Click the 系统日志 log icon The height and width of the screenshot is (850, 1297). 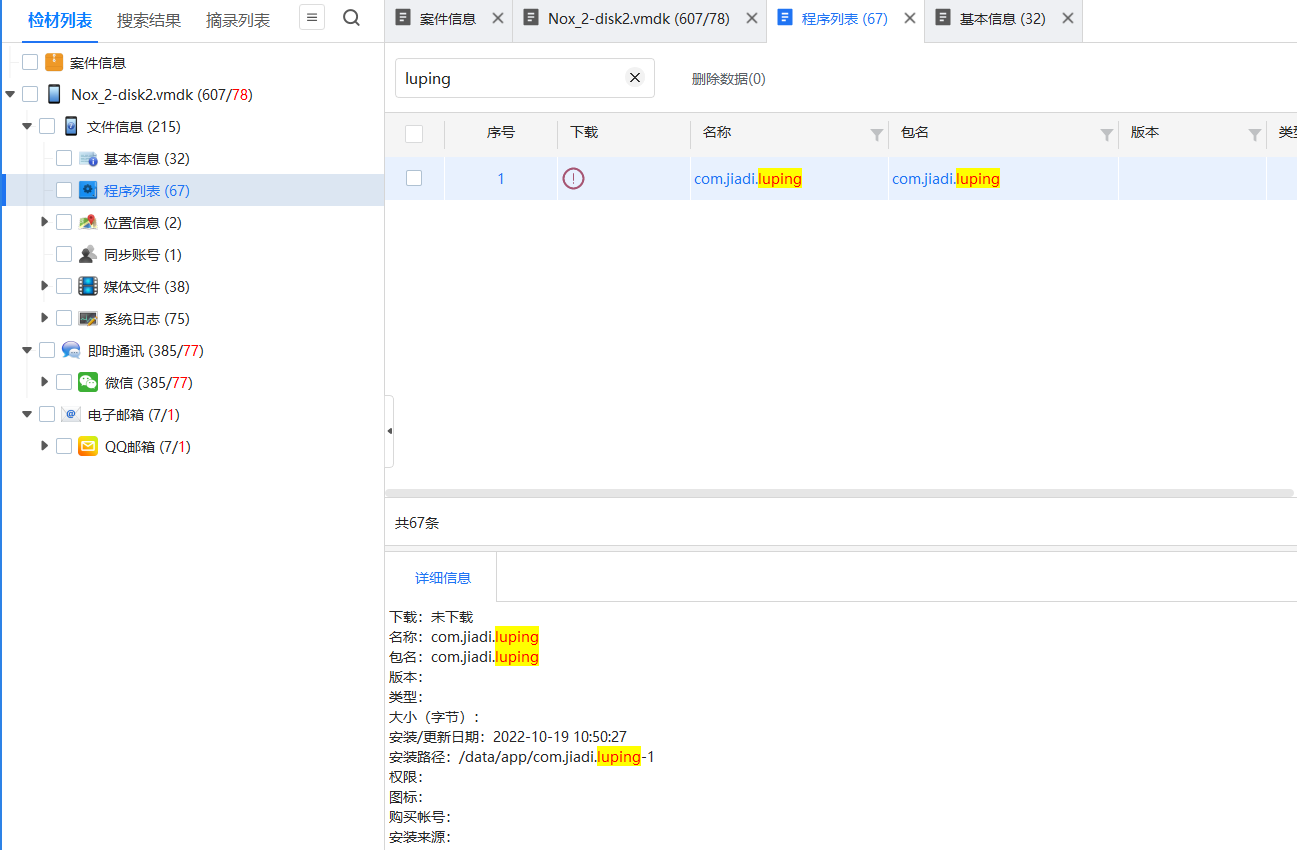click(x=88, y=318)
